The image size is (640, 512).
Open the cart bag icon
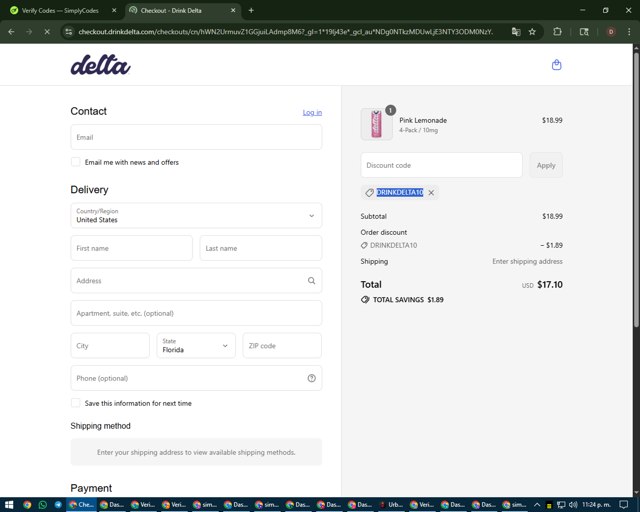coord(556,65)
